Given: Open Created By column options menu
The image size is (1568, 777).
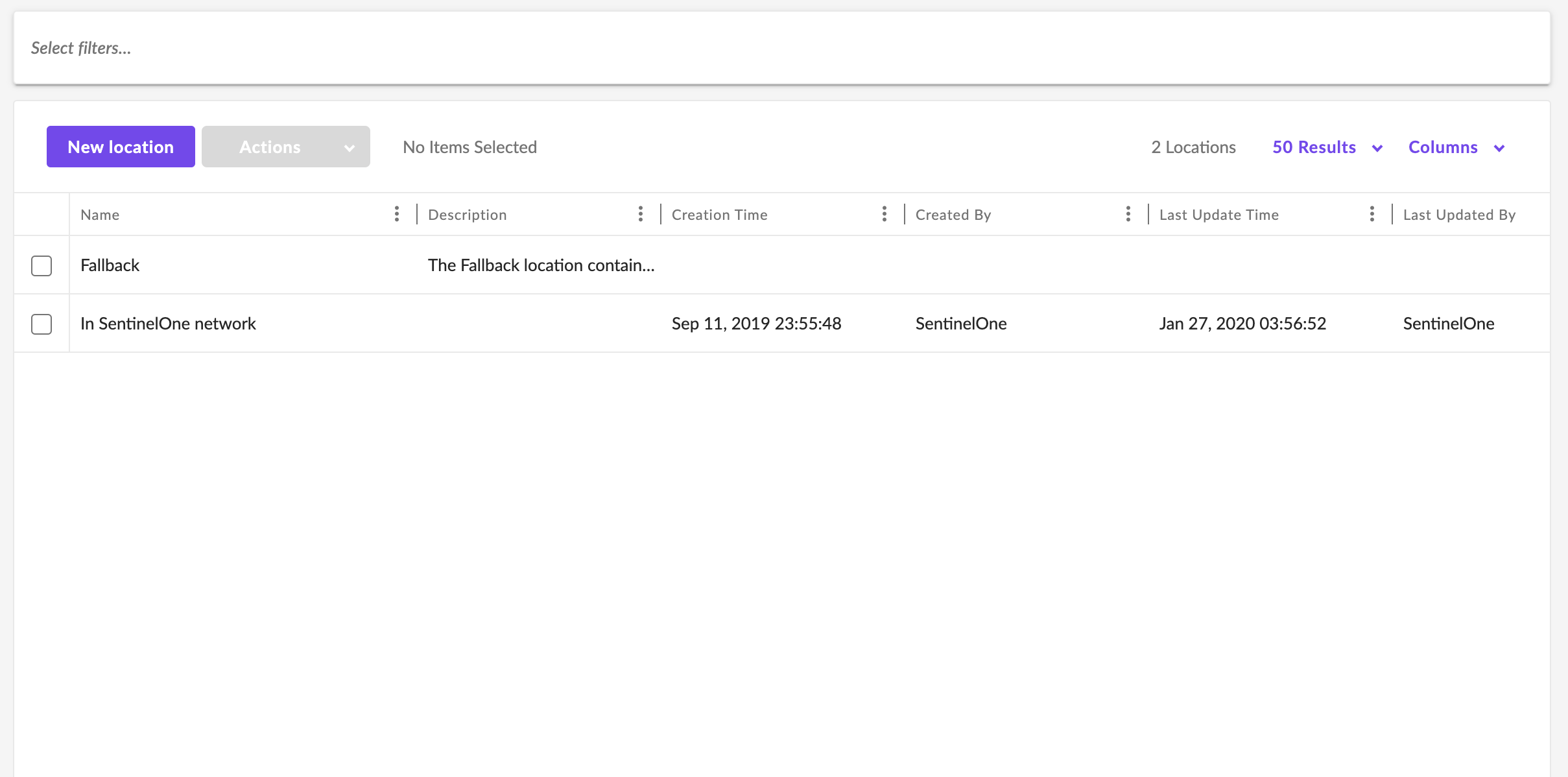Looking at the screenshot, I should pyautogui.click(x=1128, y=214).
